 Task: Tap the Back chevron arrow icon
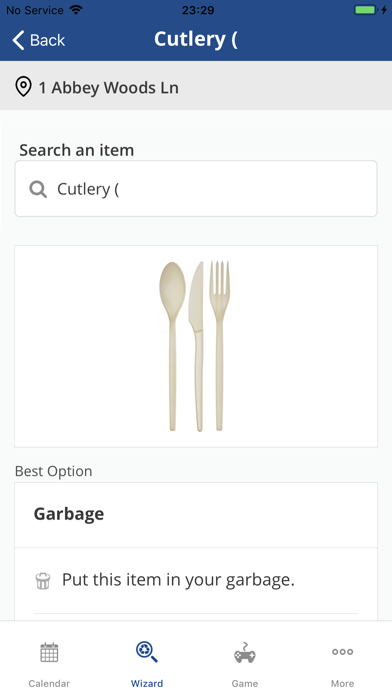tap(18, 40)
